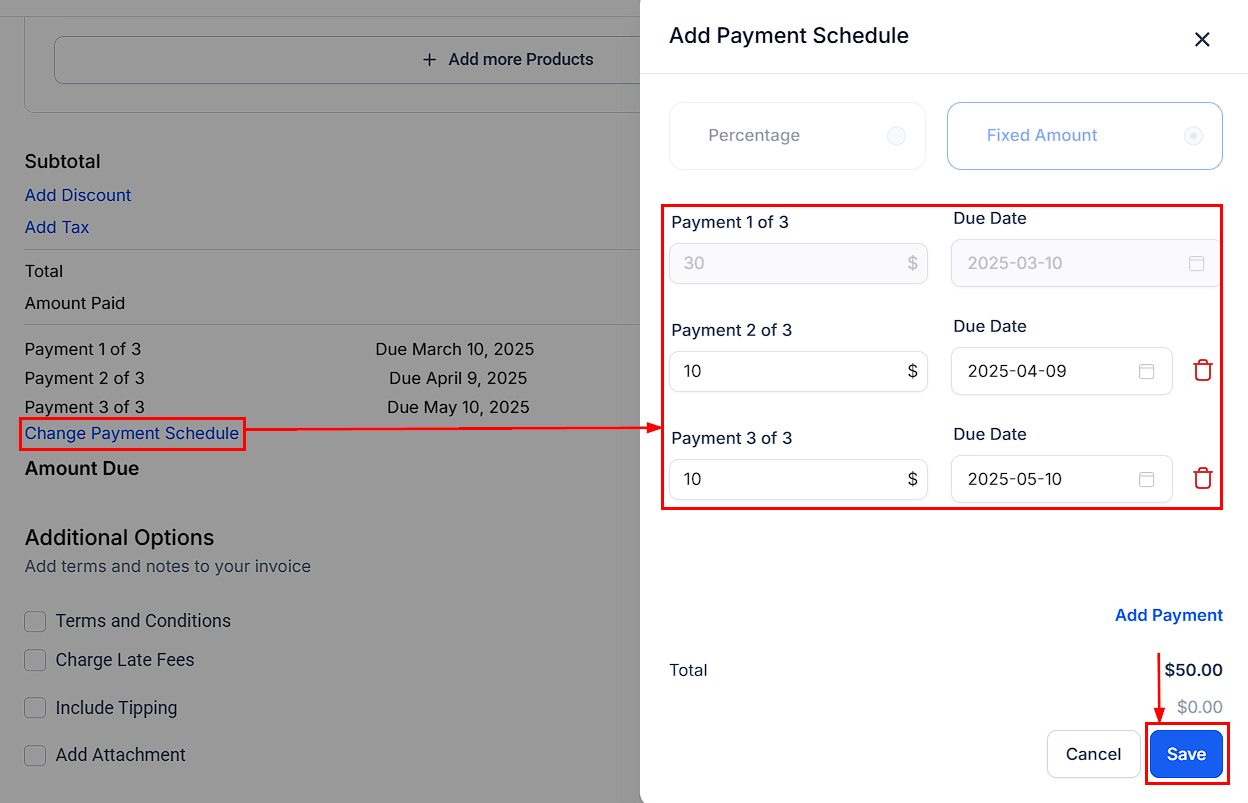1248x803 pixels.
Task: Click Add Tax link
Action: (x=57, y=227)
